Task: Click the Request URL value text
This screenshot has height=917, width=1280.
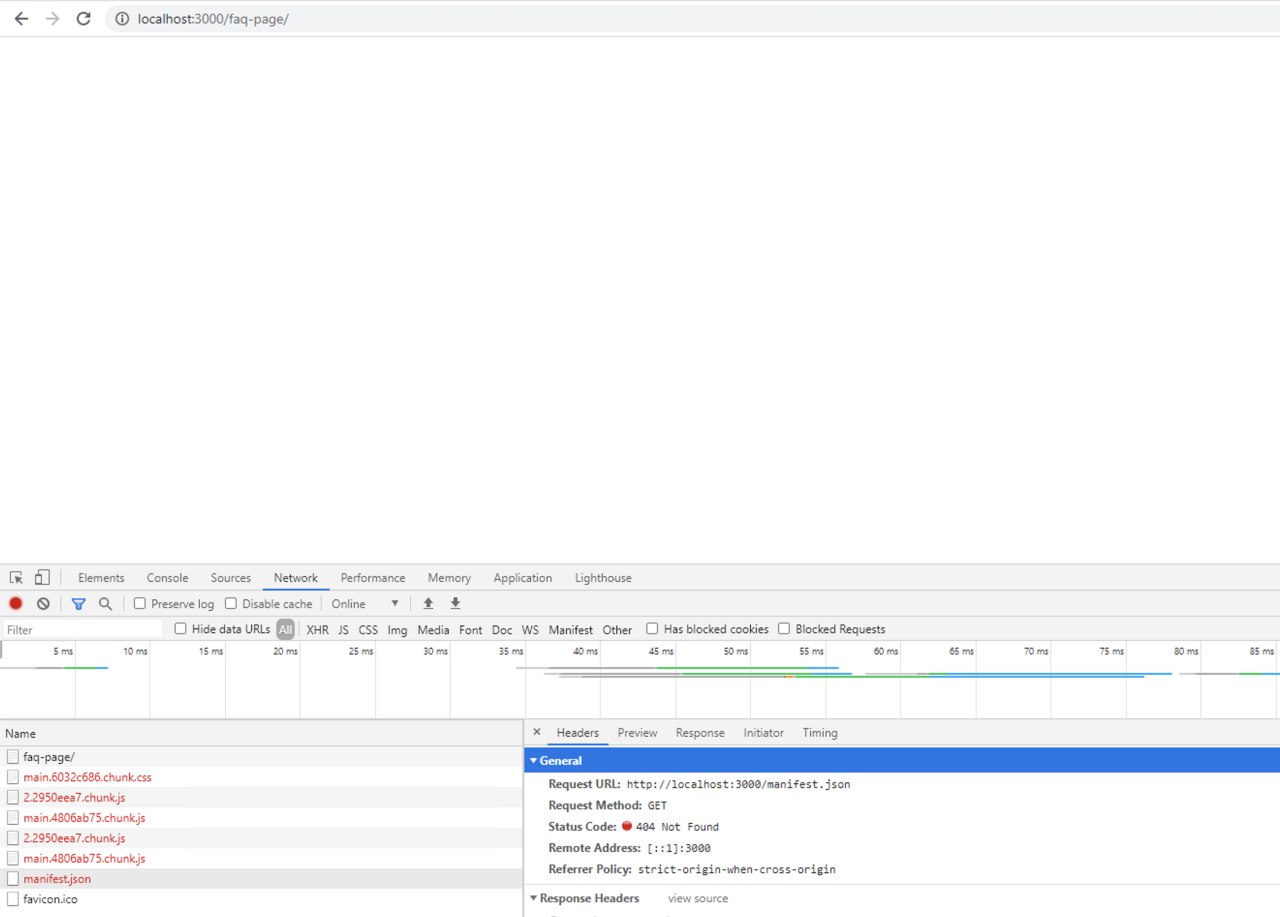Action: click(738, 785)
